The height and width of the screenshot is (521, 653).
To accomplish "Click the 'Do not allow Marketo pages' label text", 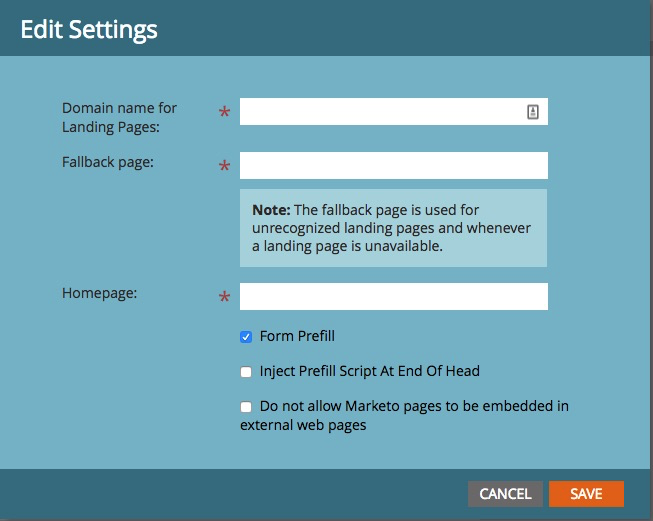I will [413, 407].
